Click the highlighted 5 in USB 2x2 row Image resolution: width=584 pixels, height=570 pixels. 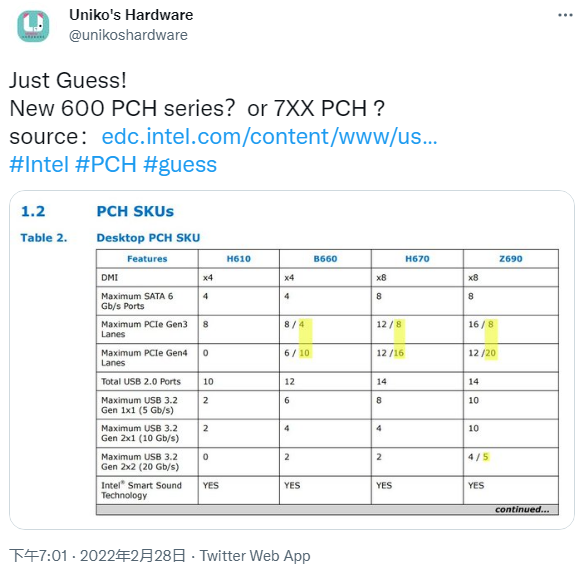point(485,456)
